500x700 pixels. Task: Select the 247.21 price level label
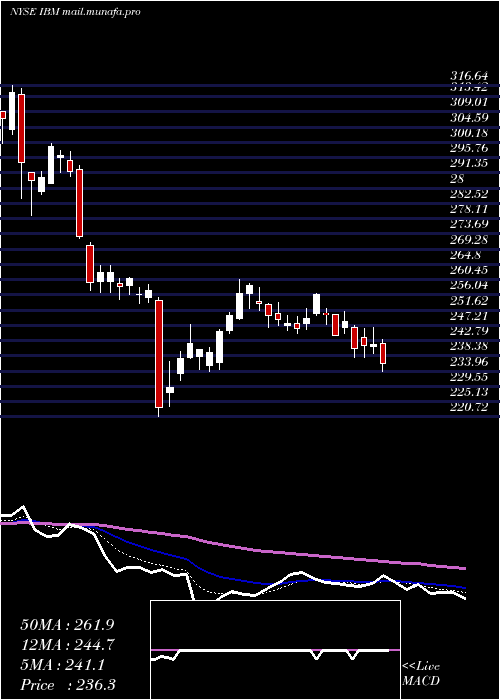point(469,317)
